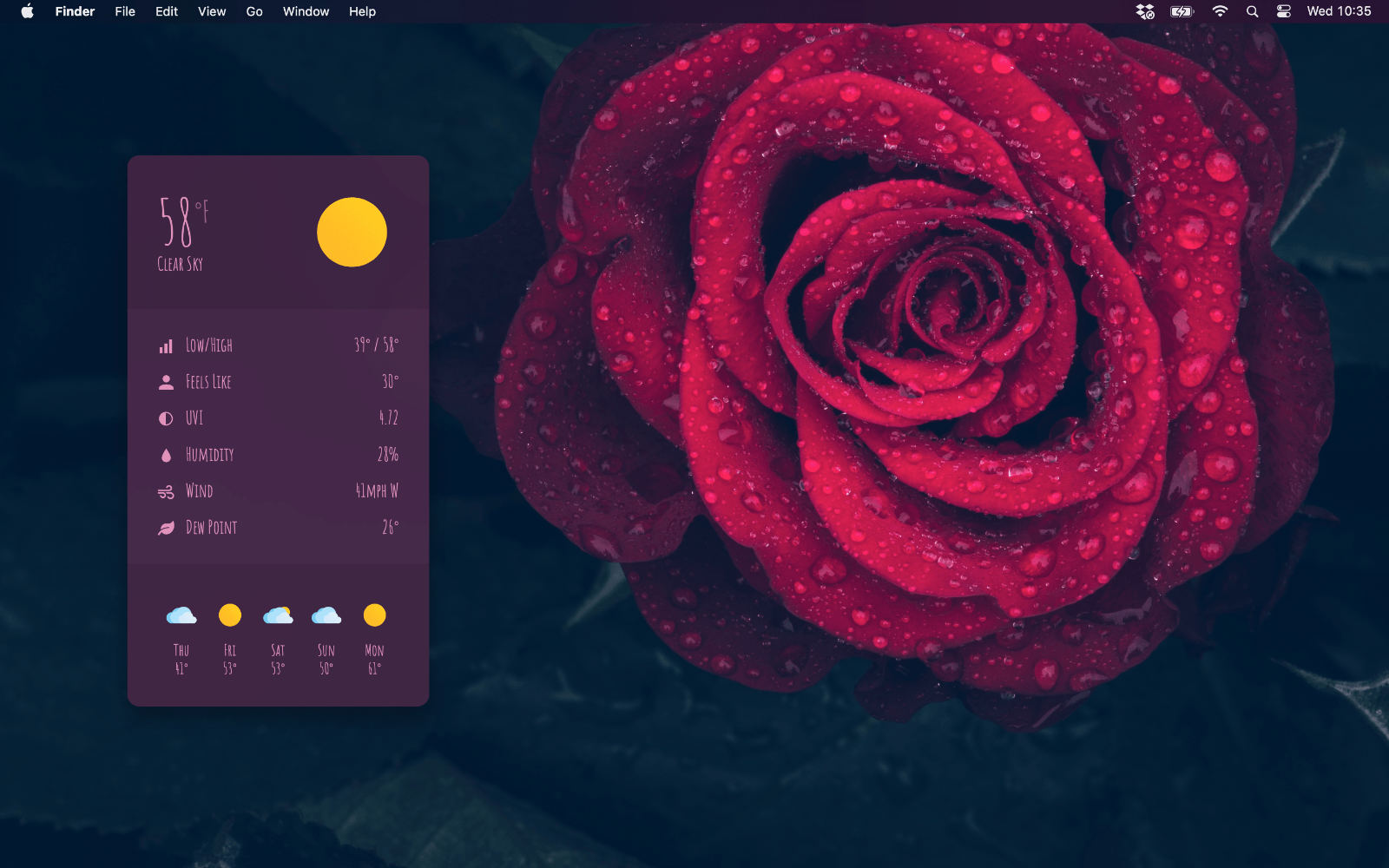Click the 41MPH W wind value
The image size is (1389, 868).
tap(378, 491)
